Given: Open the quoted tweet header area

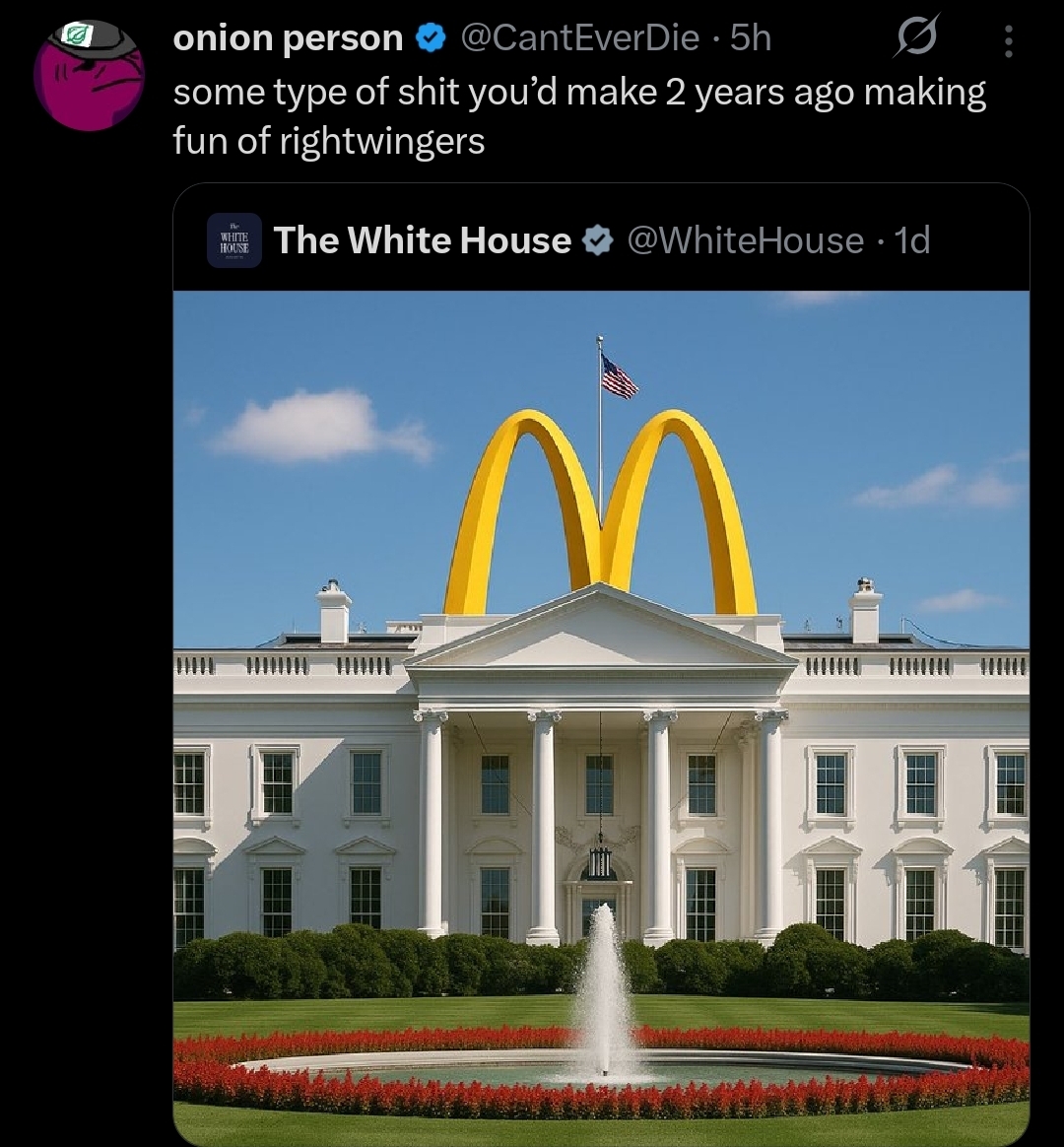Looking at the screenshot, I should point(601,237).
